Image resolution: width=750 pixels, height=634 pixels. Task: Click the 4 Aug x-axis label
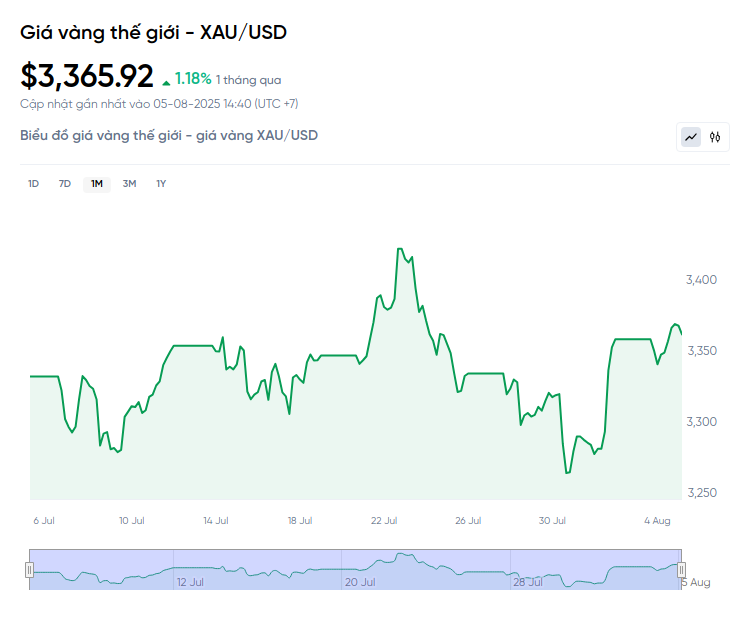(x=658, y=520)
